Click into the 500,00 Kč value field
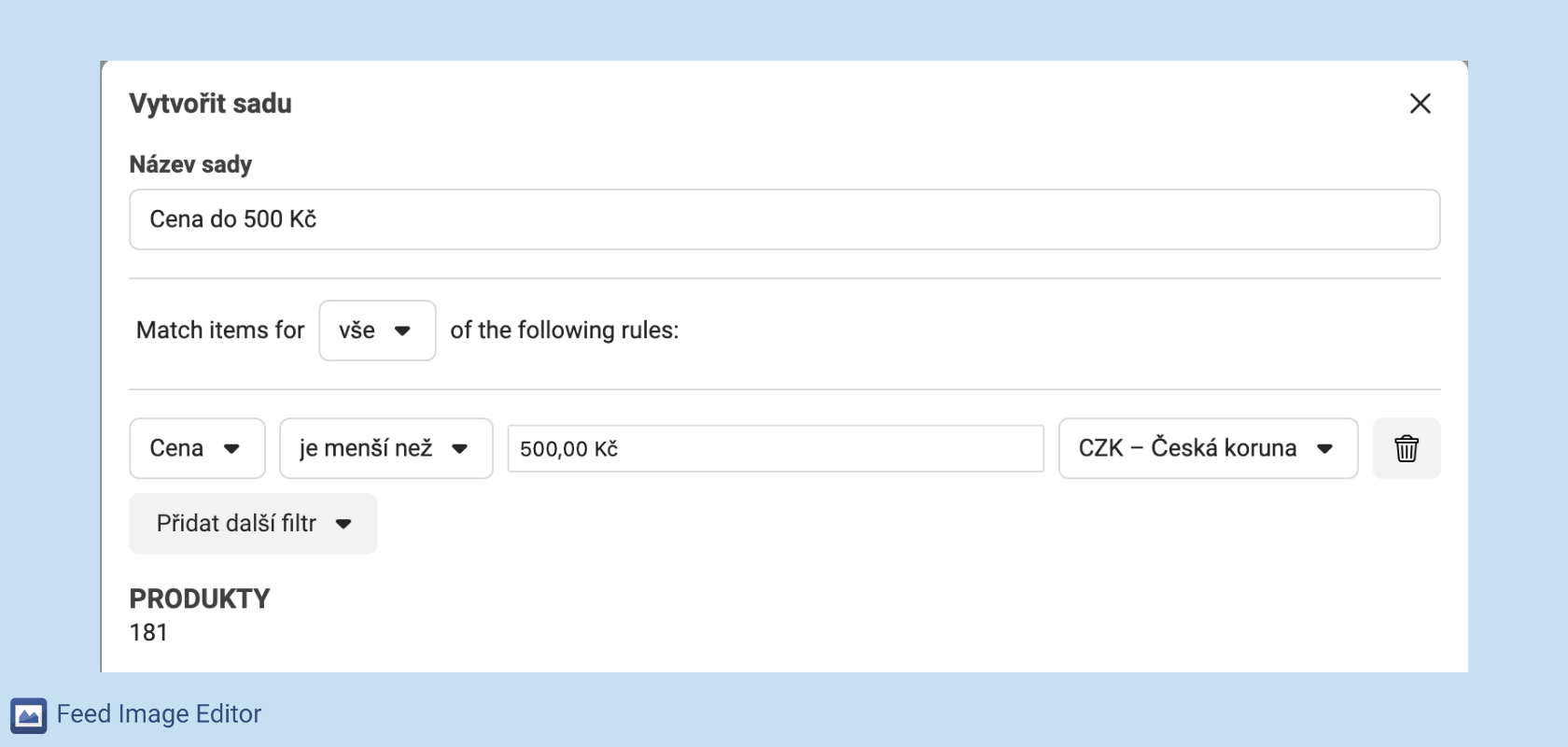Screen dimensions: 1568x747 pos(775,449)
